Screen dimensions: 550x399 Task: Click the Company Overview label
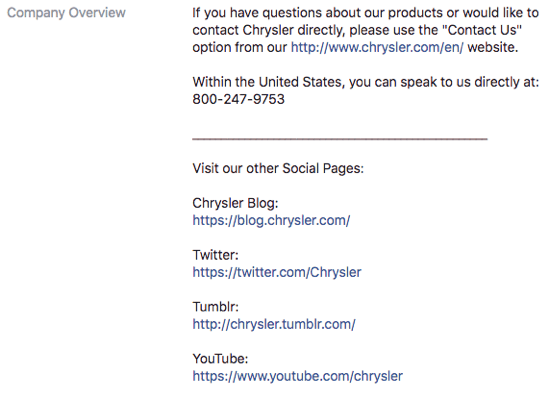click(x=66, y=13)
